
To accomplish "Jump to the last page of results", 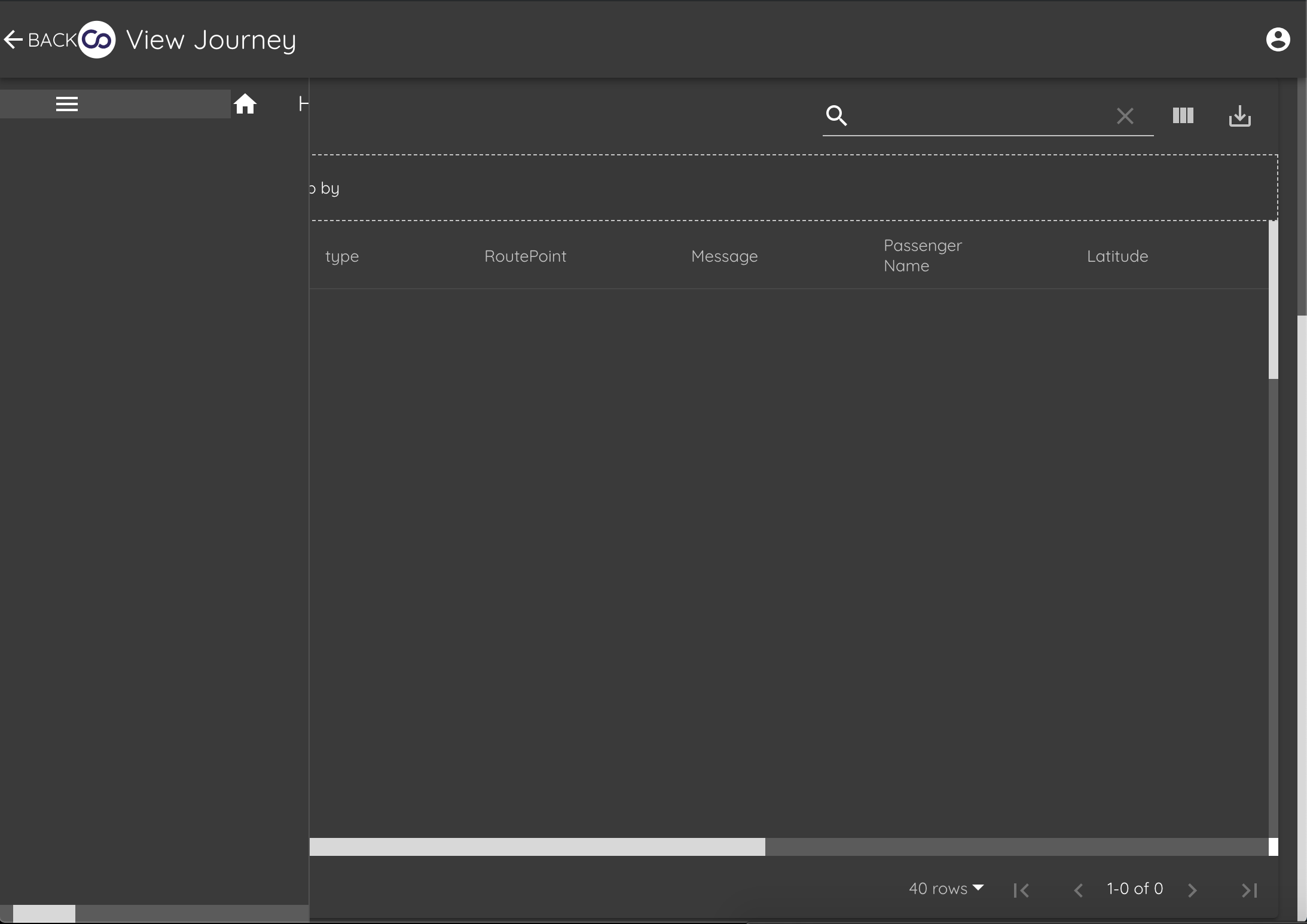I will click(1249, 890).
